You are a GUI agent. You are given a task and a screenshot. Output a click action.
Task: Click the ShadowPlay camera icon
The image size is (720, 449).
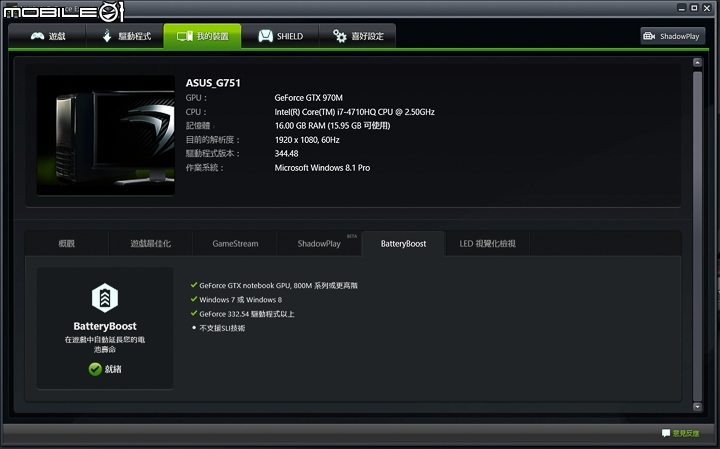click(x=649, y=36)
